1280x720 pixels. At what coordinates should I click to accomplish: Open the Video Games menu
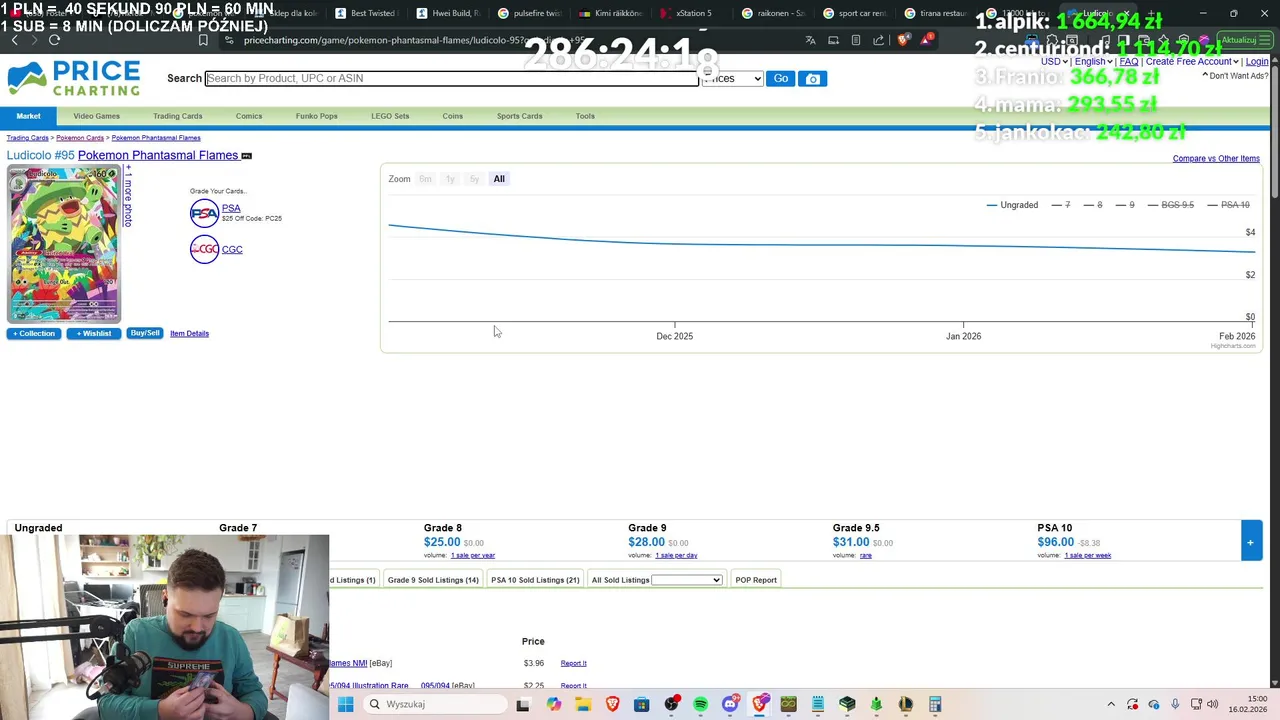click(x=96, y=116)
